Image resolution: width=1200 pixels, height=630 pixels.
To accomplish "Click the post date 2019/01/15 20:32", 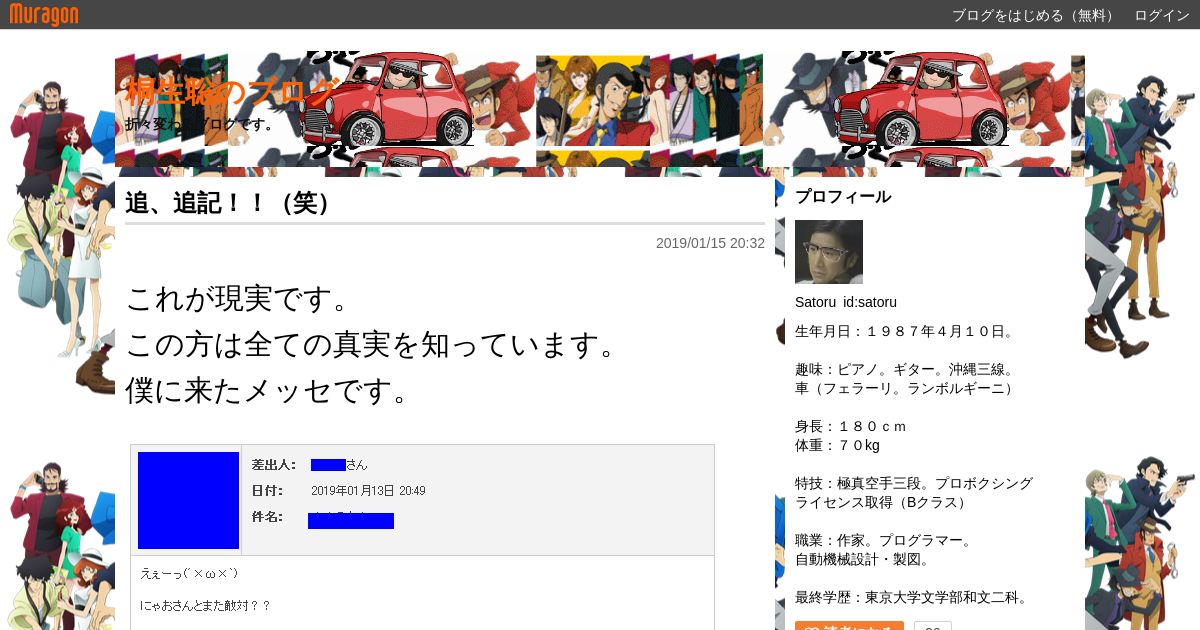I will (x=710, y=243).
